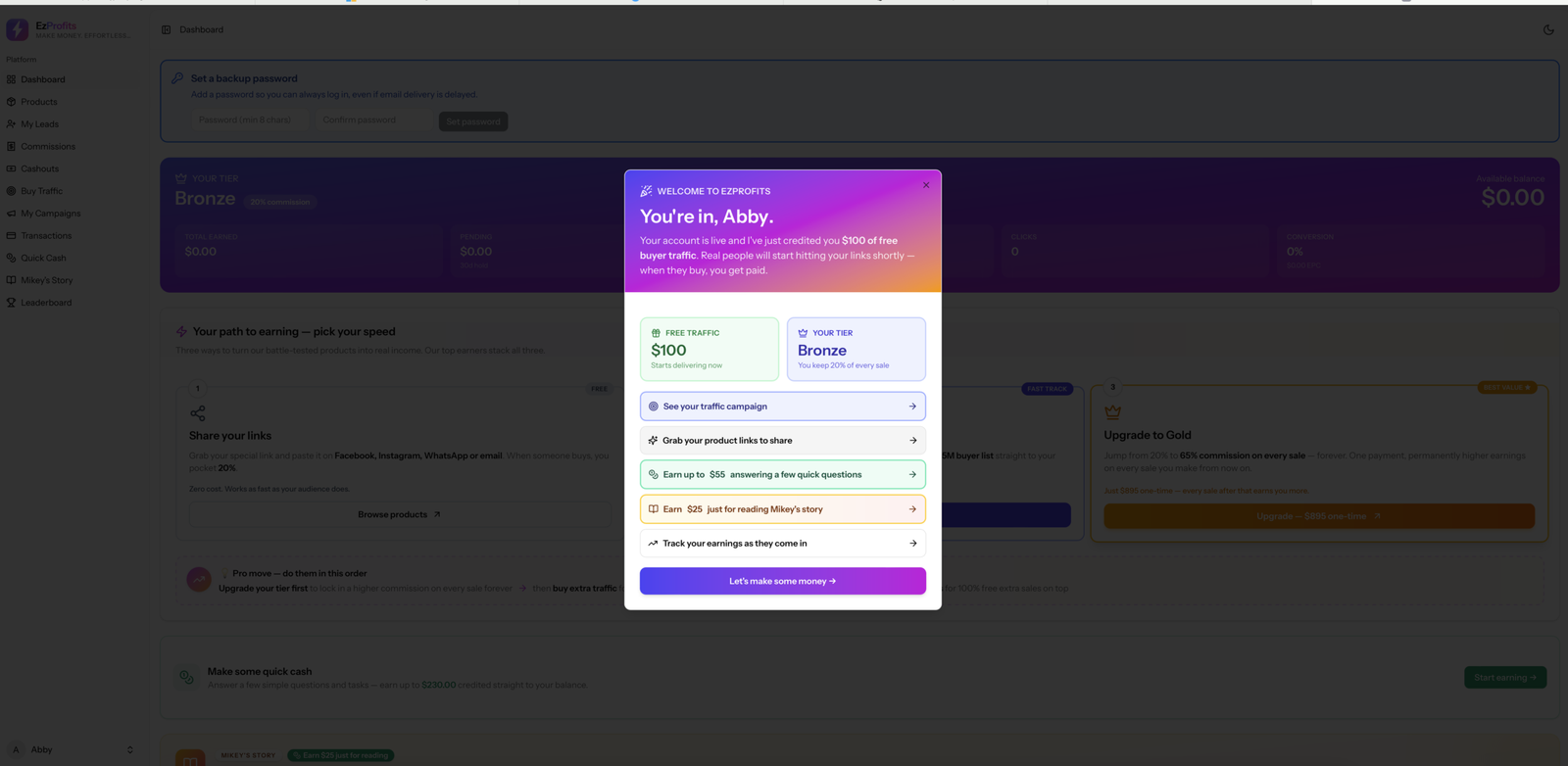Screen dimensions: 1568x766
Task: Click the coins icon on Earn up to $55 row
Action: tap(654, 475)
